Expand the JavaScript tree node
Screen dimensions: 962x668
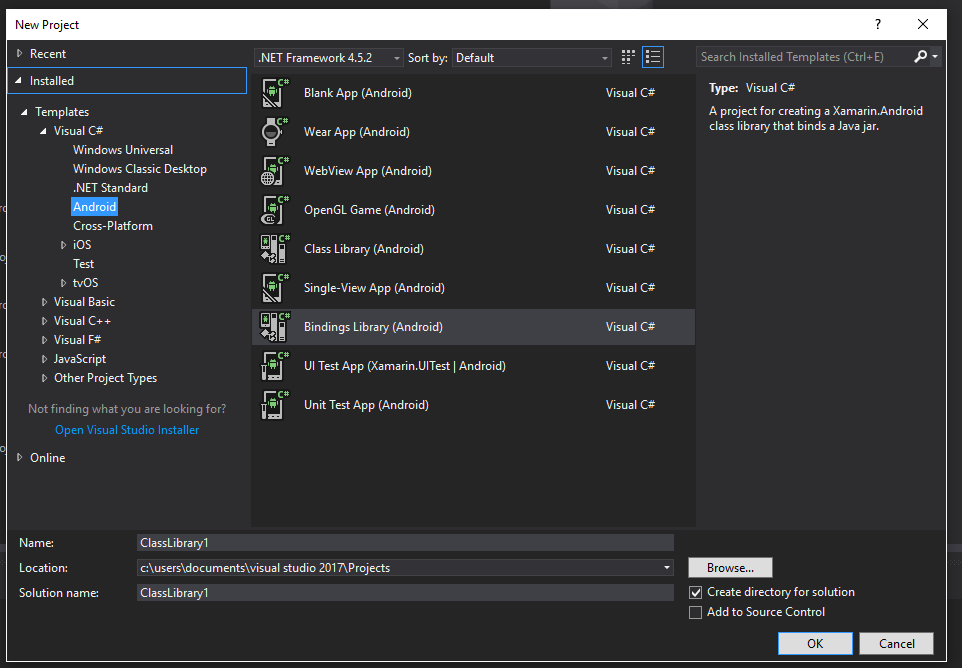44,359
